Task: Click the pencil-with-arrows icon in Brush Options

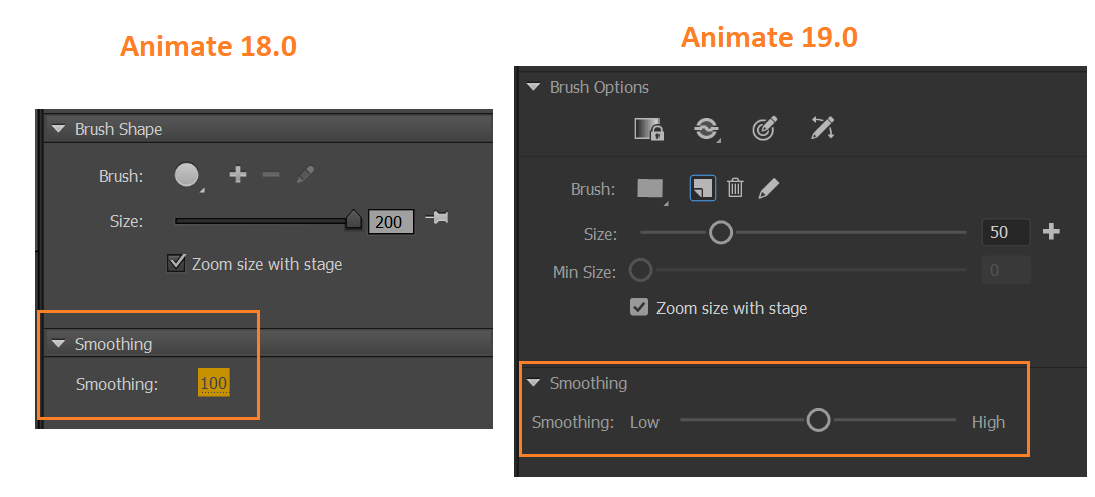Action: pos(823,128)
